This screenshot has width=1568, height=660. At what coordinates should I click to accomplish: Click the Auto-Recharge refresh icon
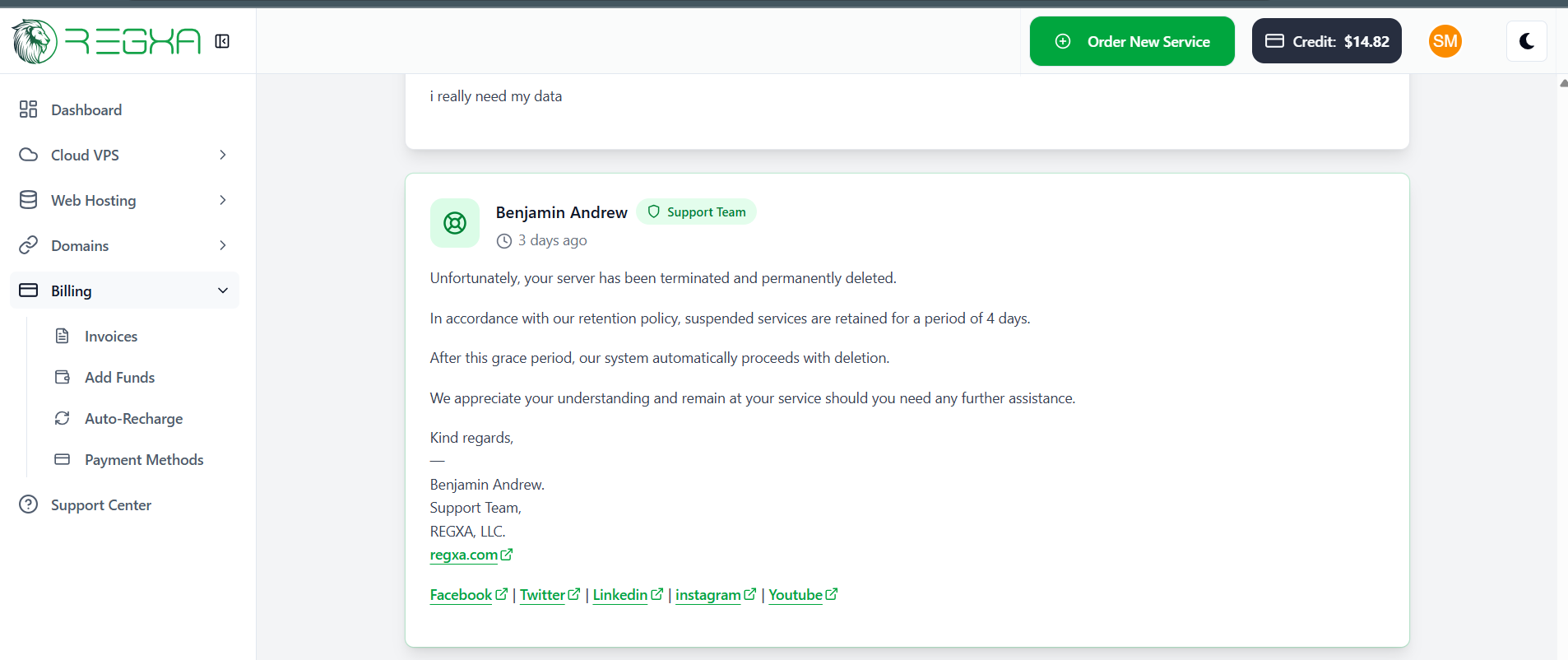tap(63, 418)
